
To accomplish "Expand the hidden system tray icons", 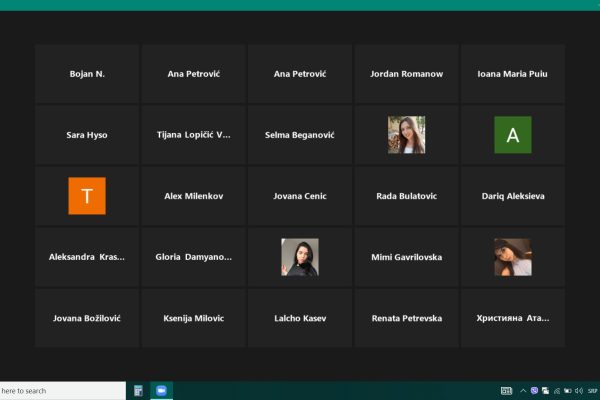I will (x=523, y=391).
